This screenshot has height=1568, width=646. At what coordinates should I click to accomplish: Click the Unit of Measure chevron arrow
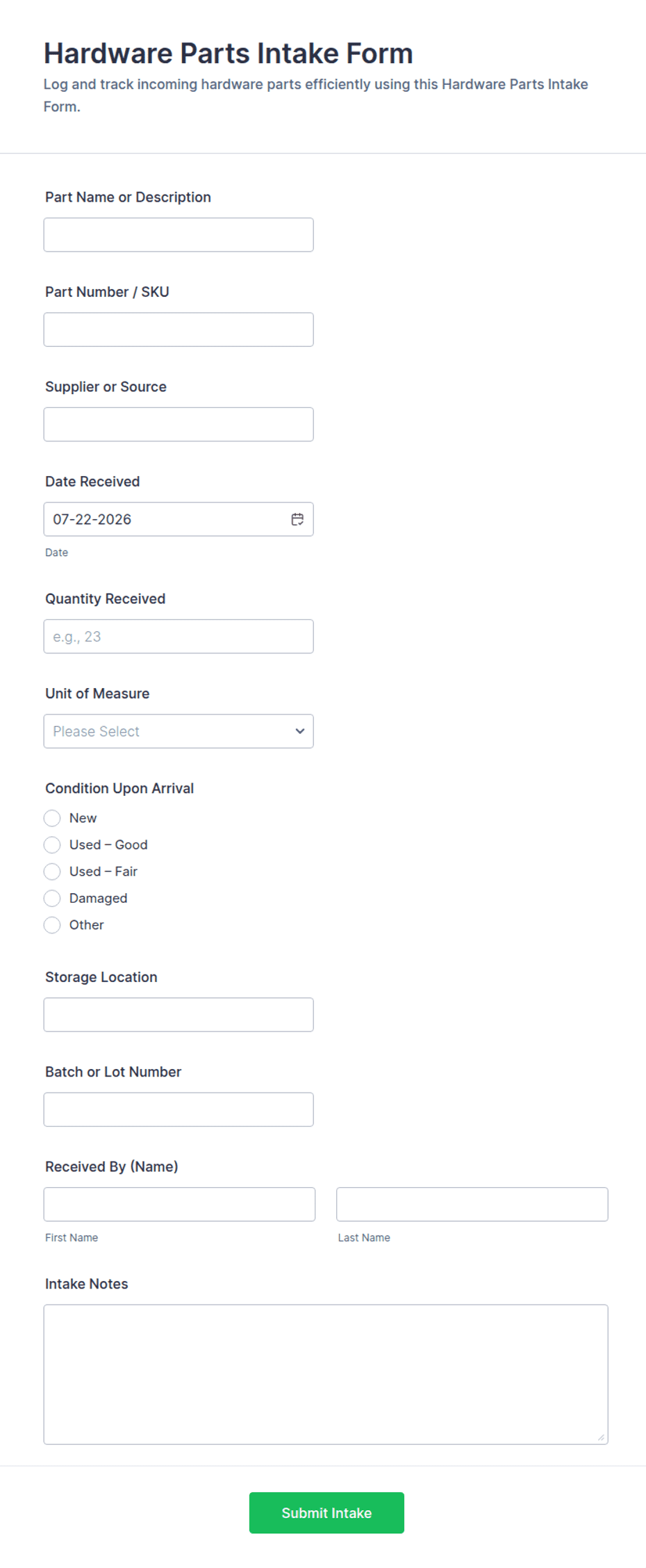300,731
